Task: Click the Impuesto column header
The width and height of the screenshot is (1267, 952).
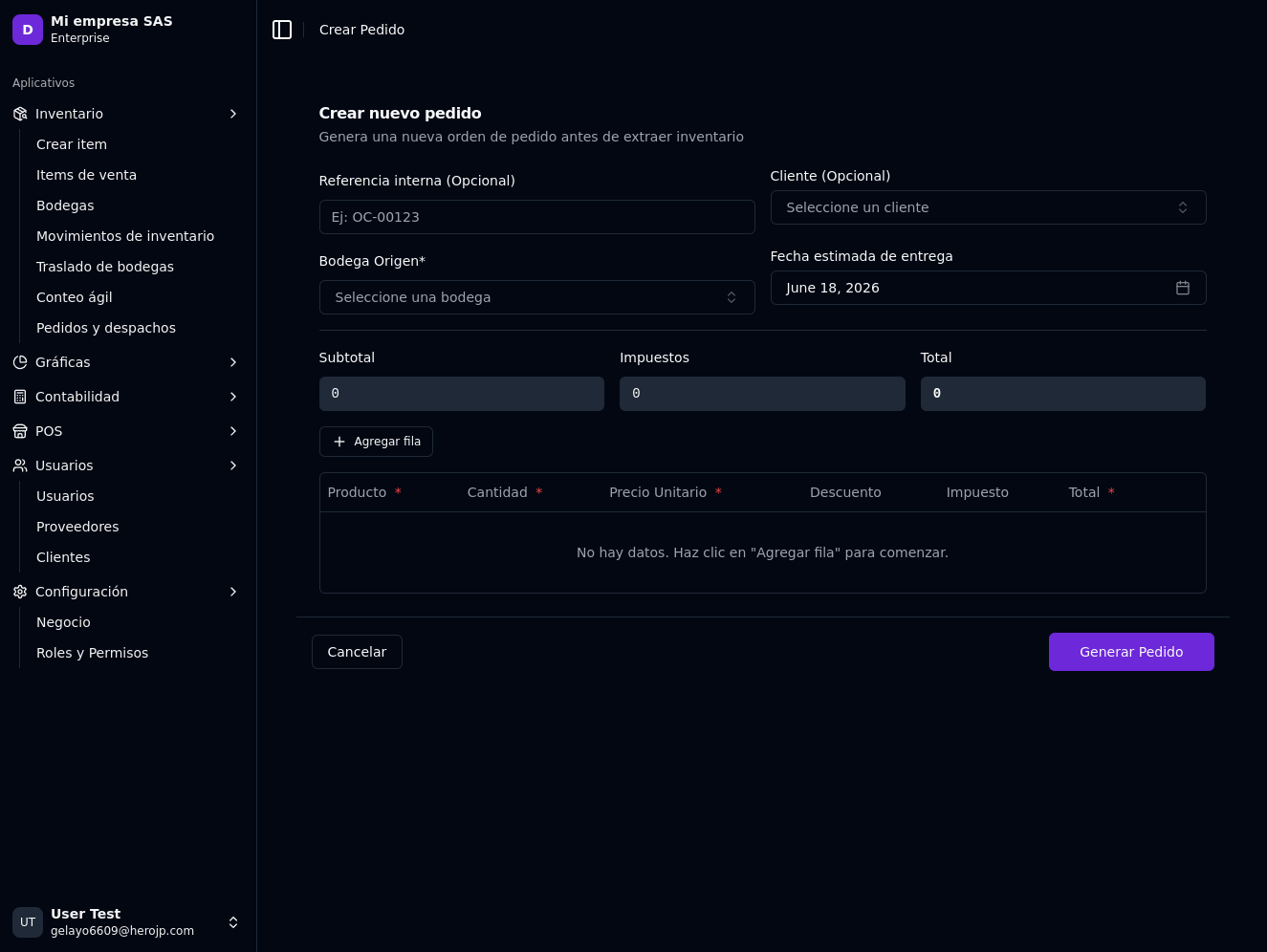Action: tap(977, 492)
